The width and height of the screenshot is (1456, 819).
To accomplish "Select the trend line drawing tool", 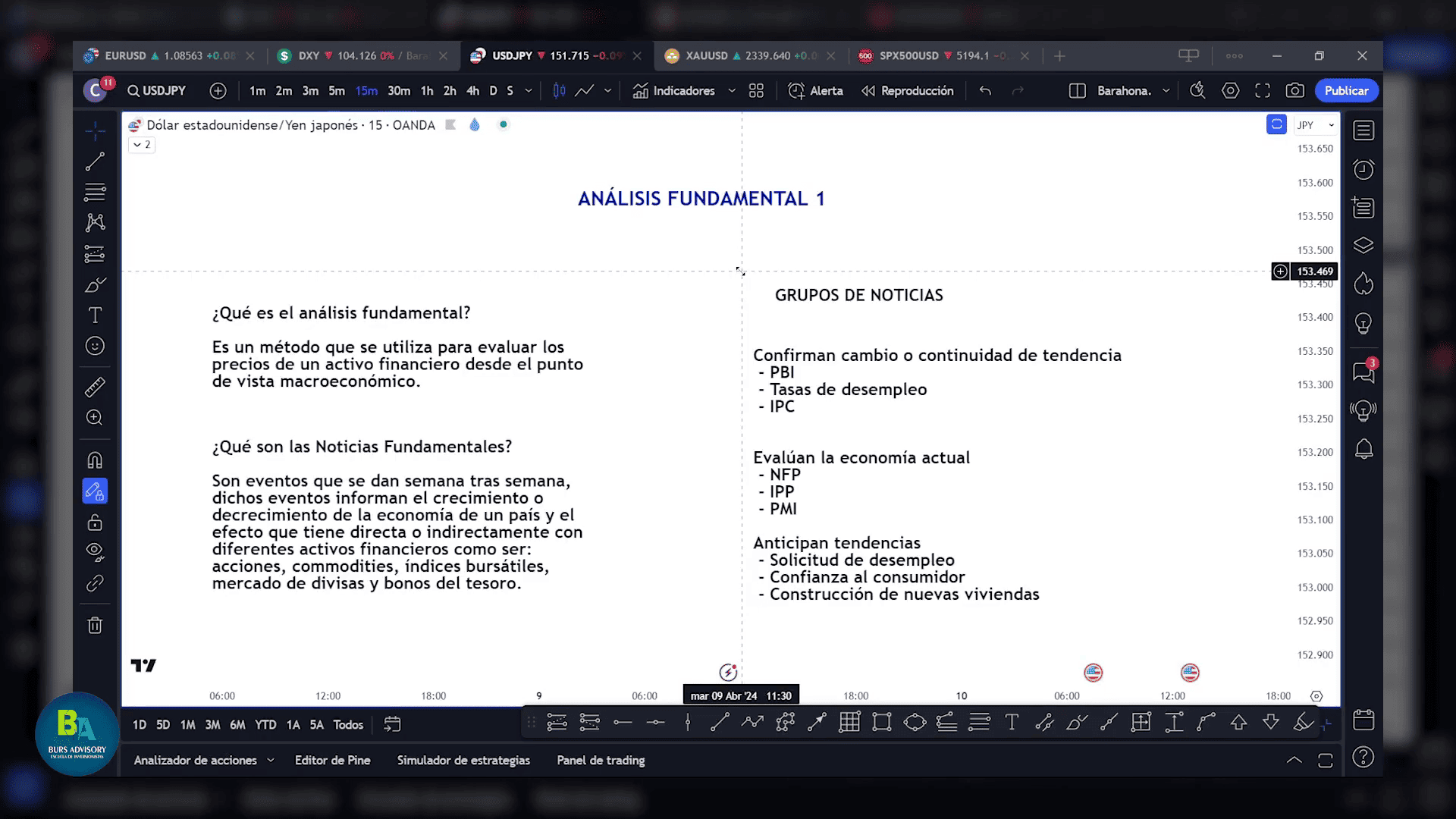I will click(95, 162).
